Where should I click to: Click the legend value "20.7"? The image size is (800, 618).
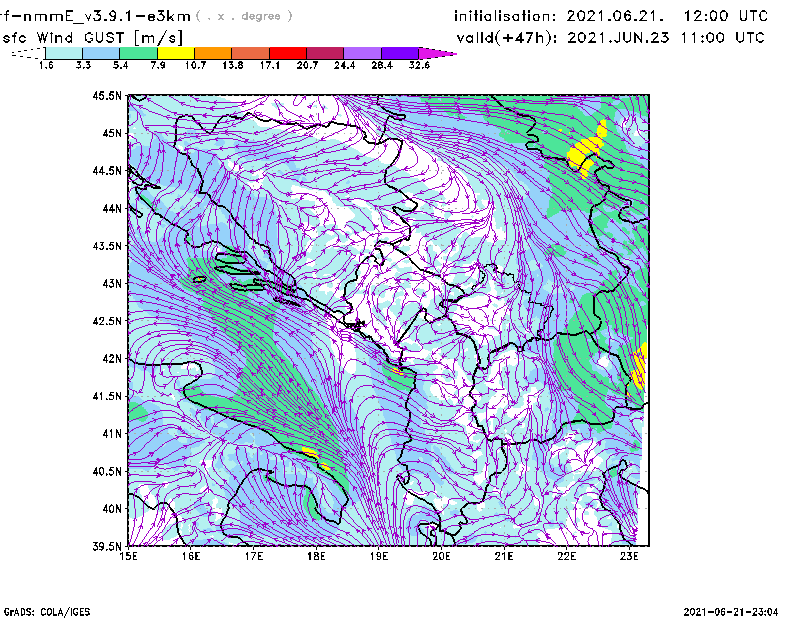[307, 65]
